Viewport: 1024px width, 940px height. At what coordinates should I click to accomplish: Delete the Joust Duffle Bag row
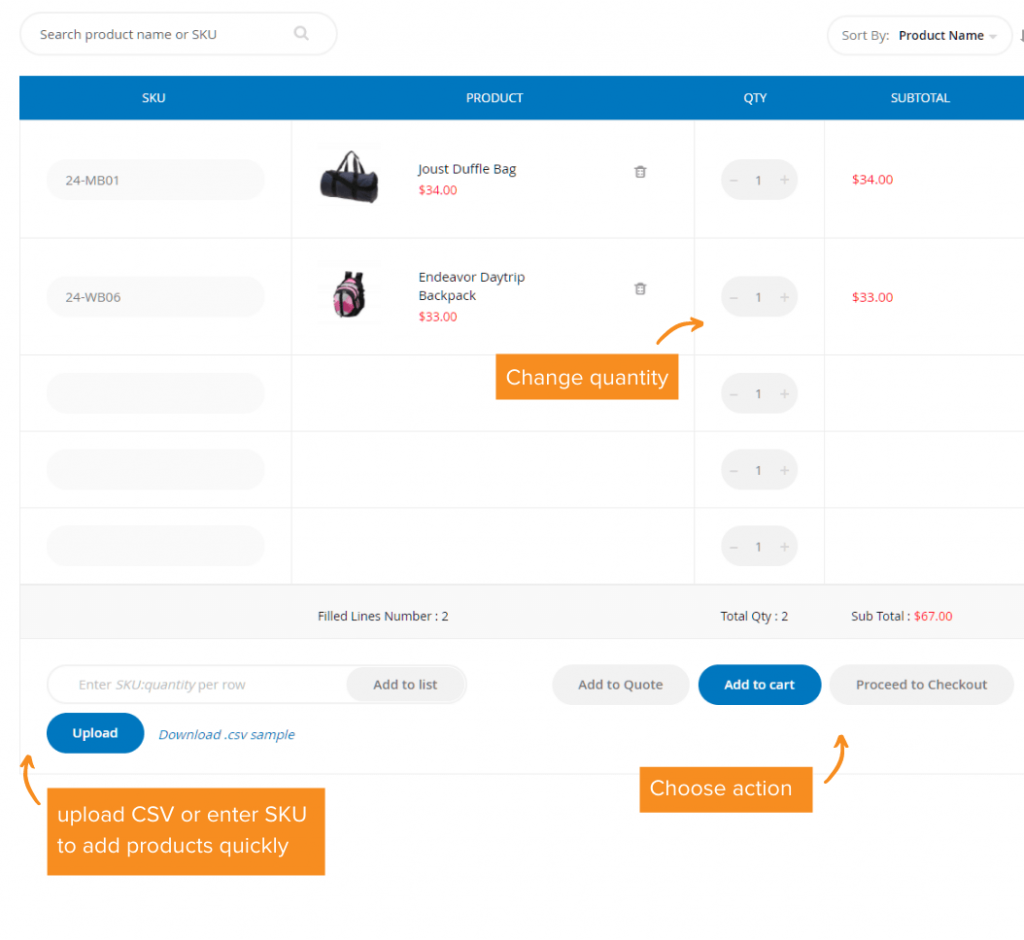tap(640, 172)
